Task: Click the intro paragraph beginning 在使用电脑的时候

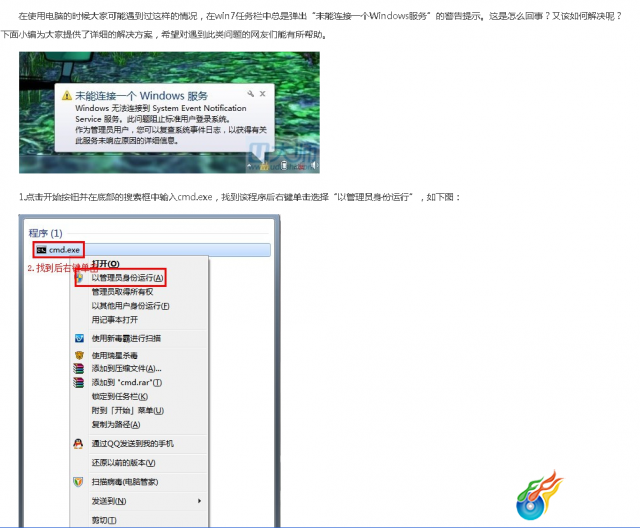Action: pos(312,25)
